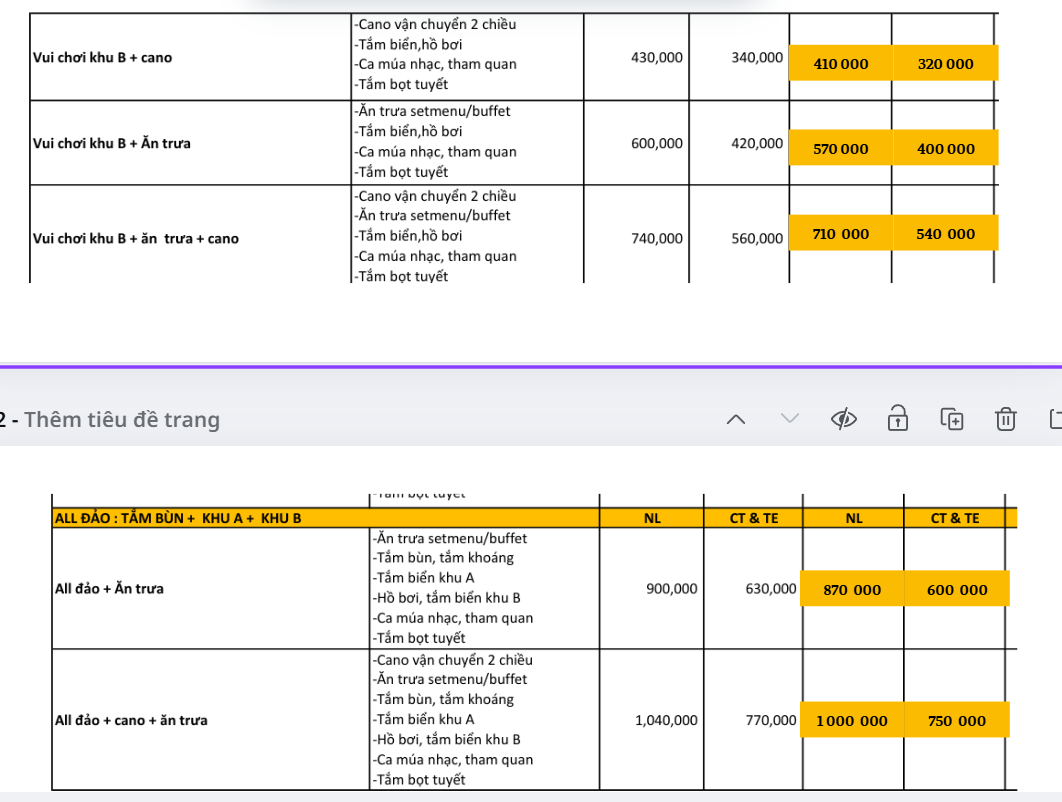Edit the 'Thêm tiêu đề trang' page title field
The image size is (1062, 802).
coord(122,420)
